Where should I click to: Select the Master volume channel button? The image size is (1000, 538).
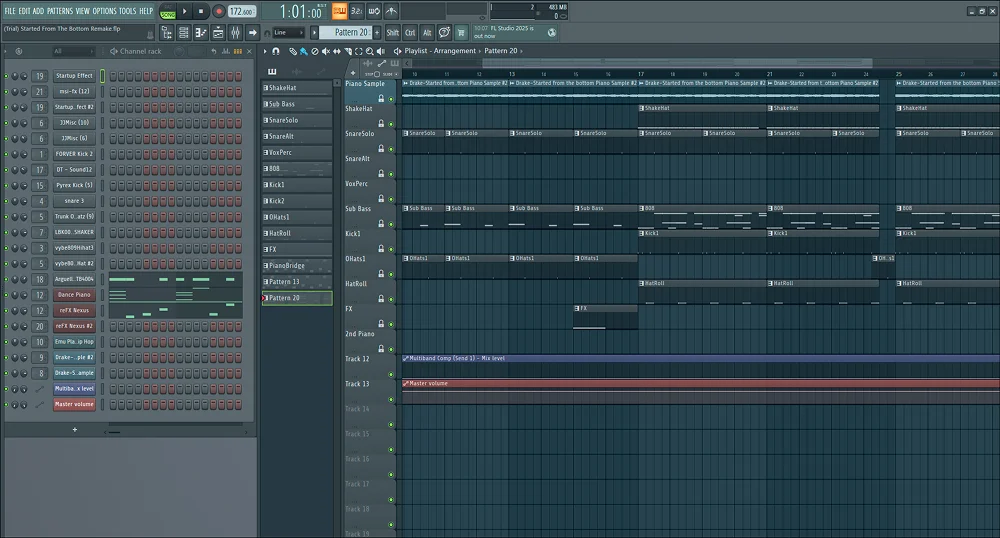(74, 404)
